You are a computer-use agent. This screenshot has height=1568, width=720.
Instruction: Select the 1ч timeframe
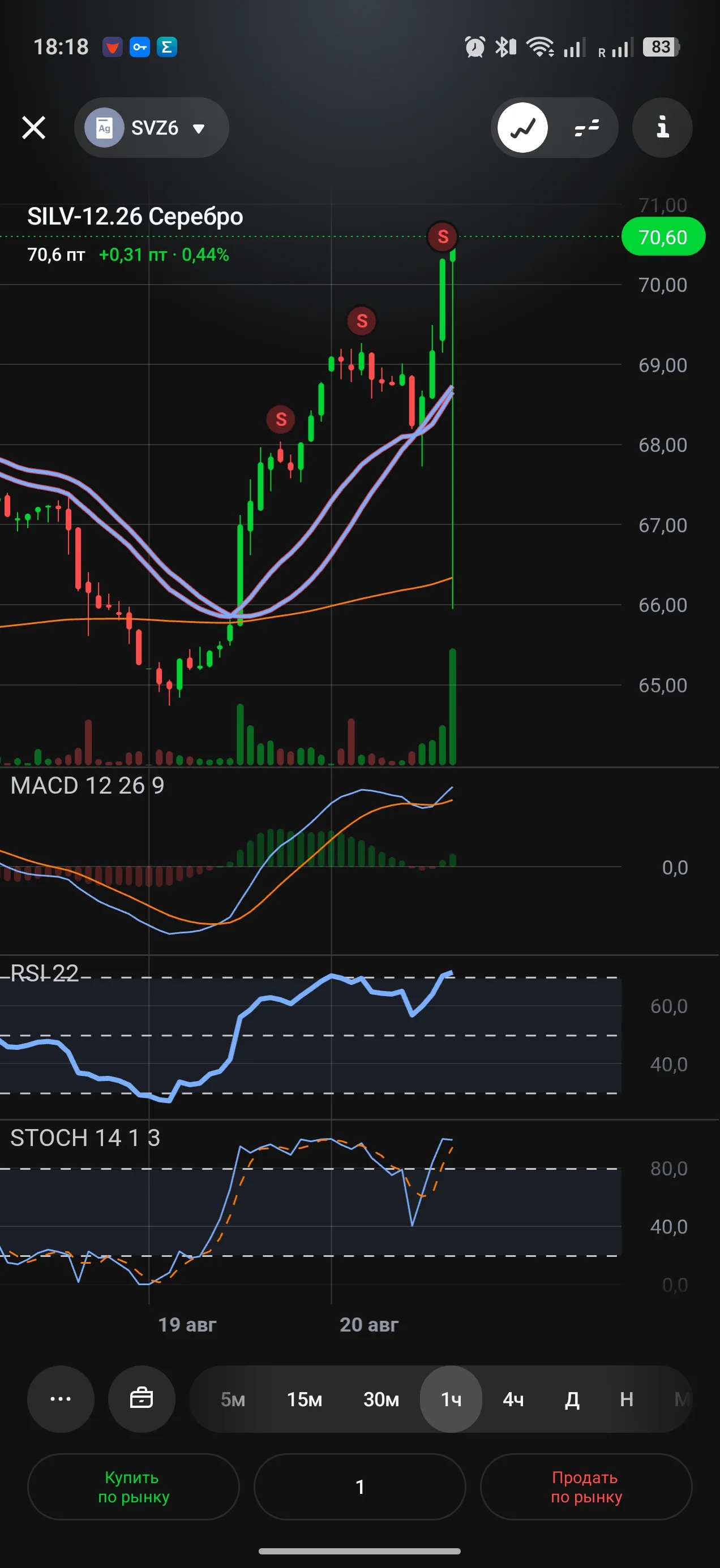tap(451, 1399)
